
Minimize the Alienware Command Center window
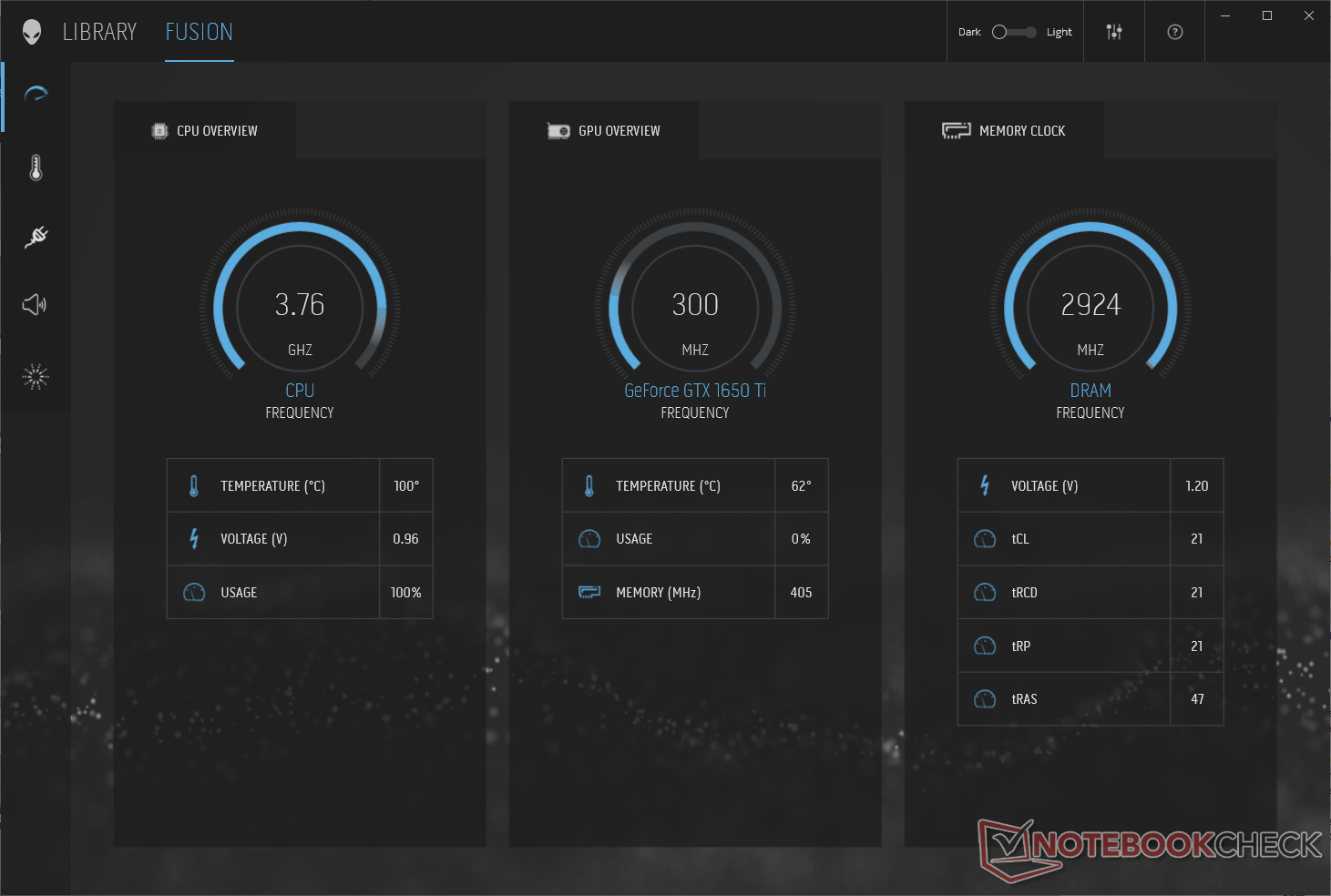[1225, 15]
